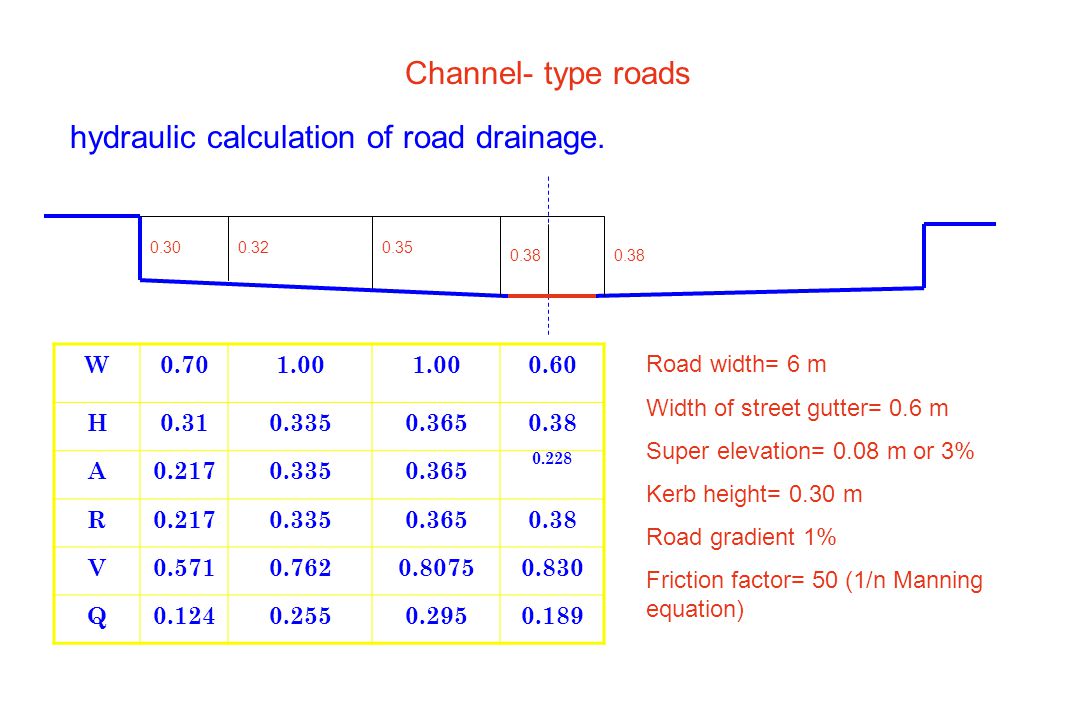Select the 'hydraulic calculation of road drainage.' heading
1080x720 pixels.
point(338,138)
